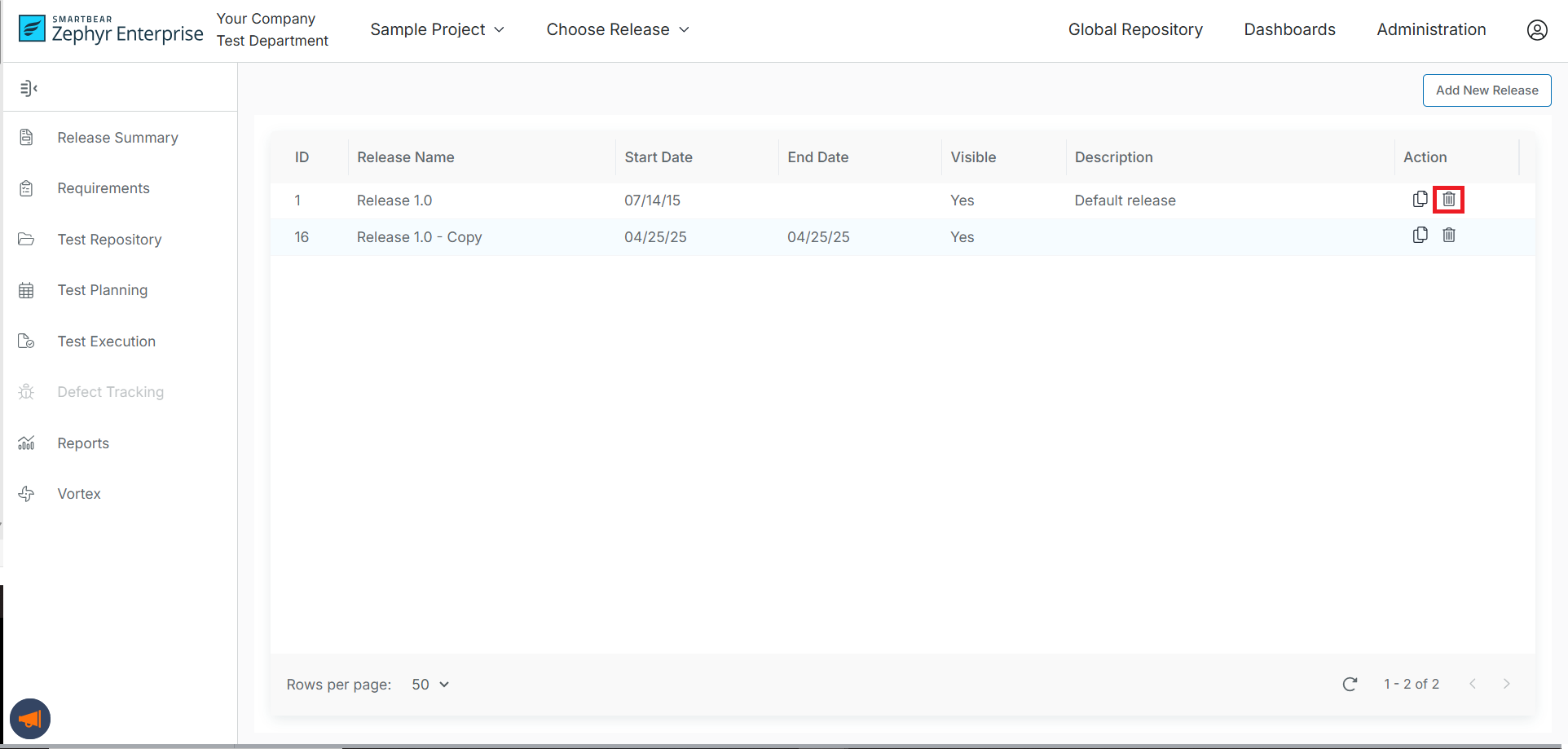Click the Add New Release button
1568x749 pixels.
tap(1487, 90)
